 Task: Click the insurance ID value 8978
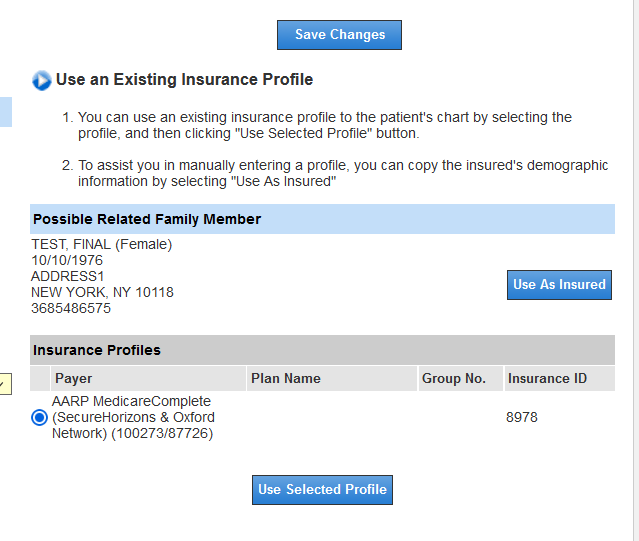pos(522,417)
